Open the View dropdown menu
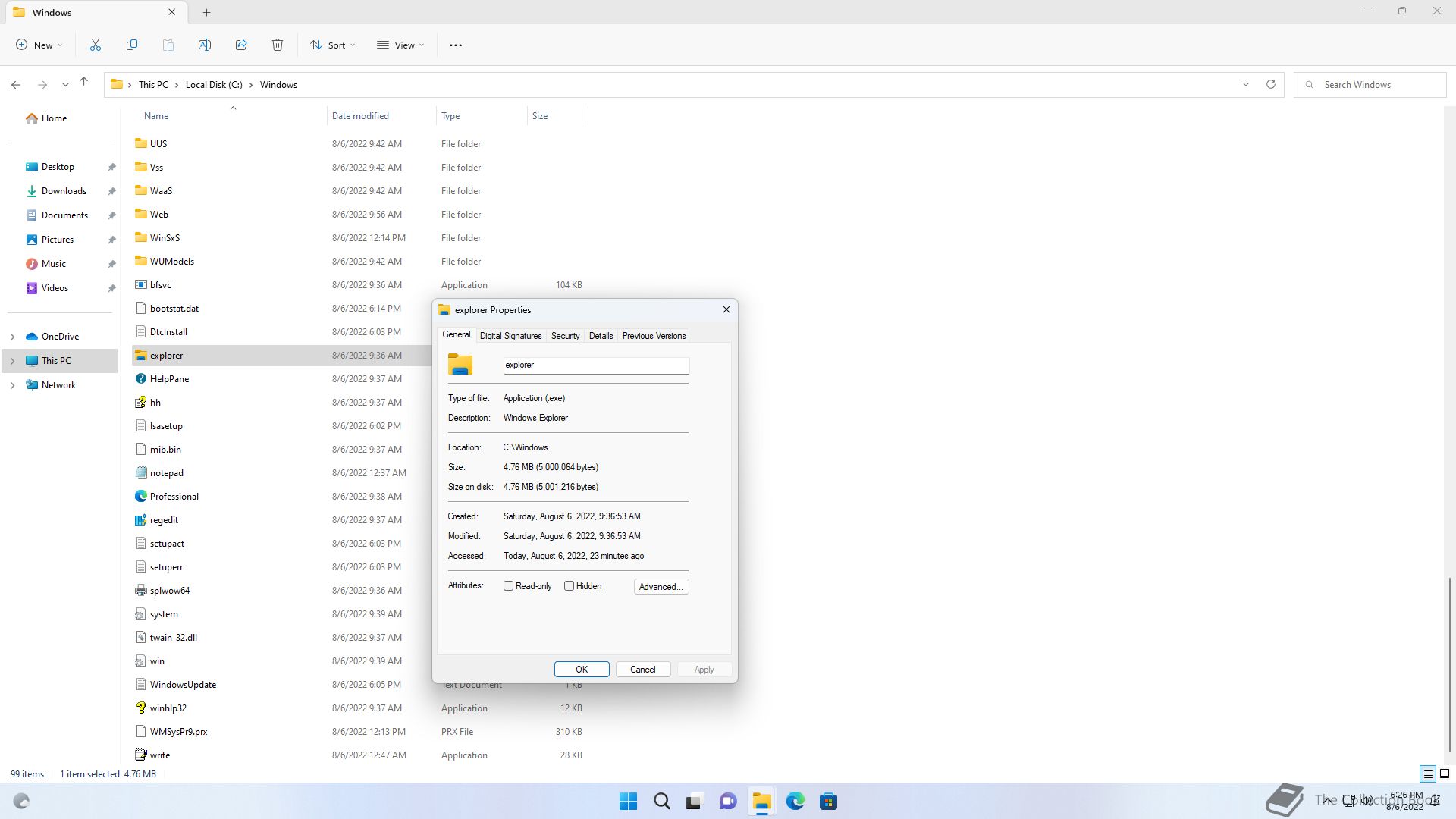The image size is (1456, 819). tap(400, 45)
